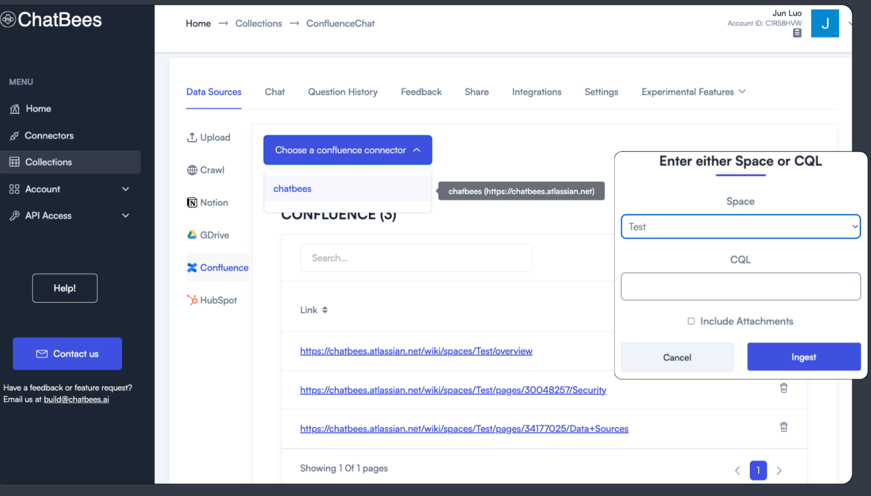
Task: Open the Integrations tab
Action: [536, 92]
